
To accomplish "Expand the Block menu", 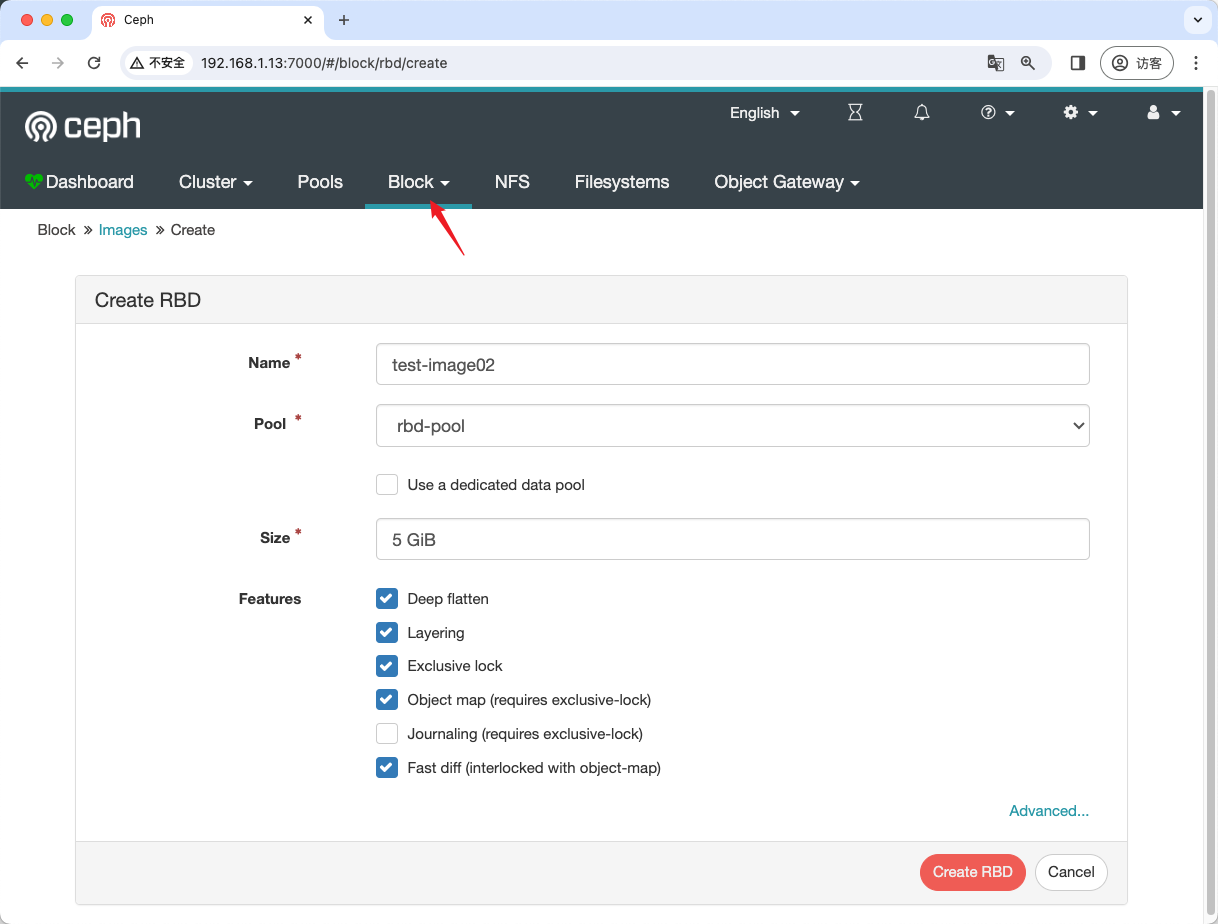I will pyautogui.click(x=419, y=182).
